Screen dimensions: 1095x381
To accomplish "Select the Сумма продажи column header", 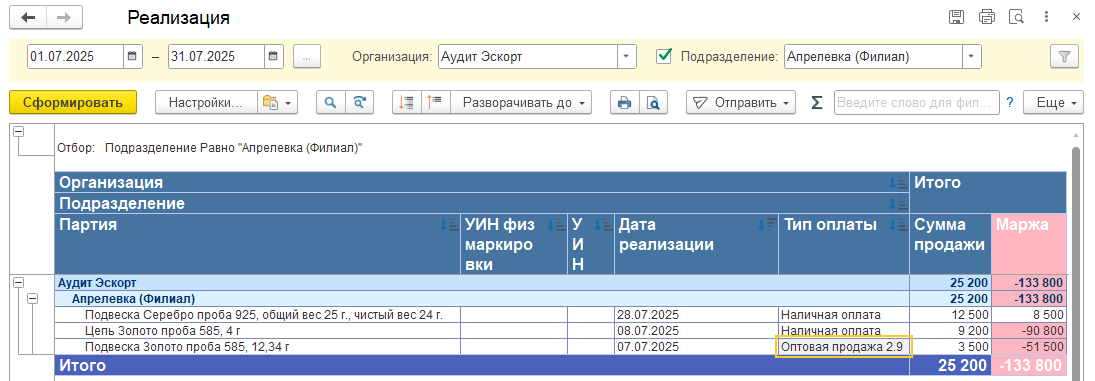I will [x=950, y=244].
